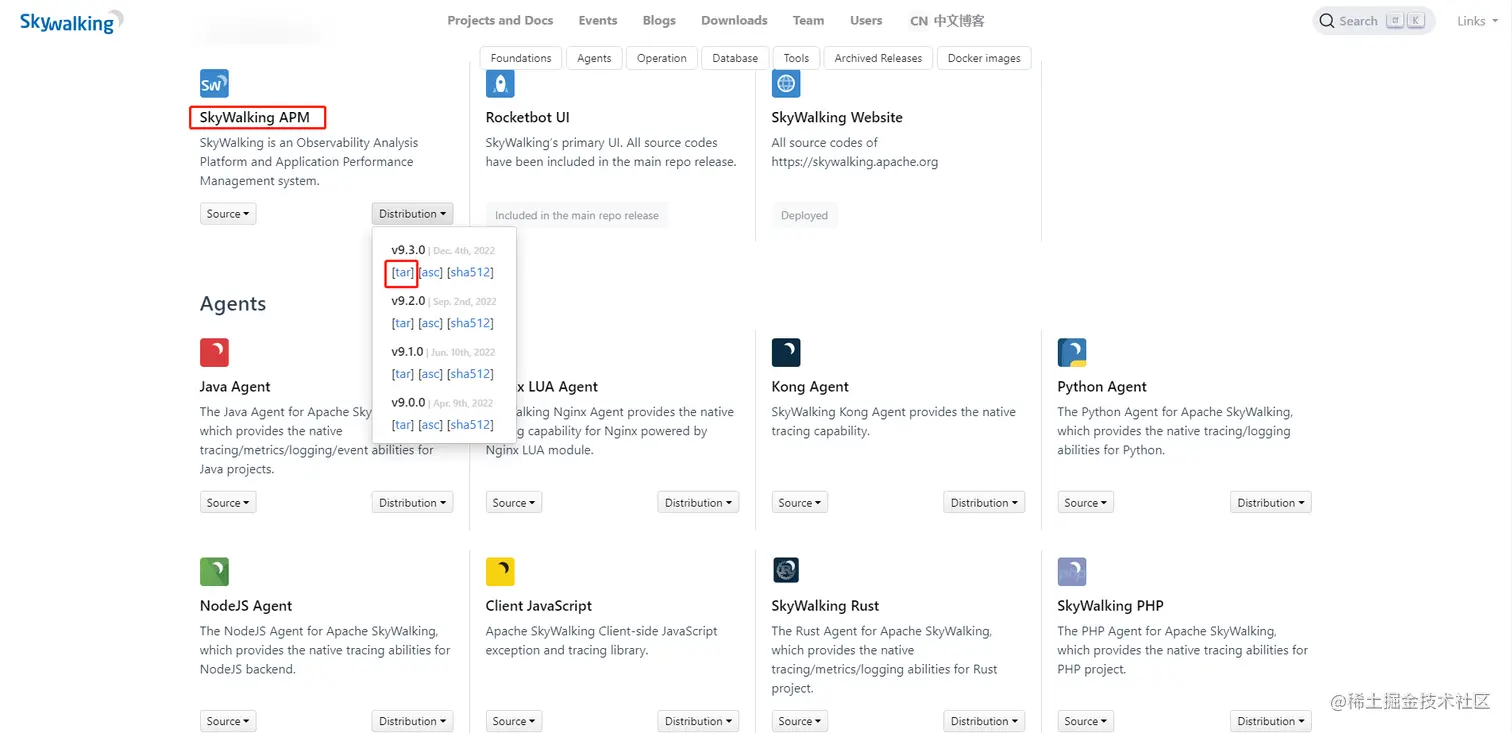Click the Python Agent icon
This screenshot has width=1512, height=733.
1072,352
